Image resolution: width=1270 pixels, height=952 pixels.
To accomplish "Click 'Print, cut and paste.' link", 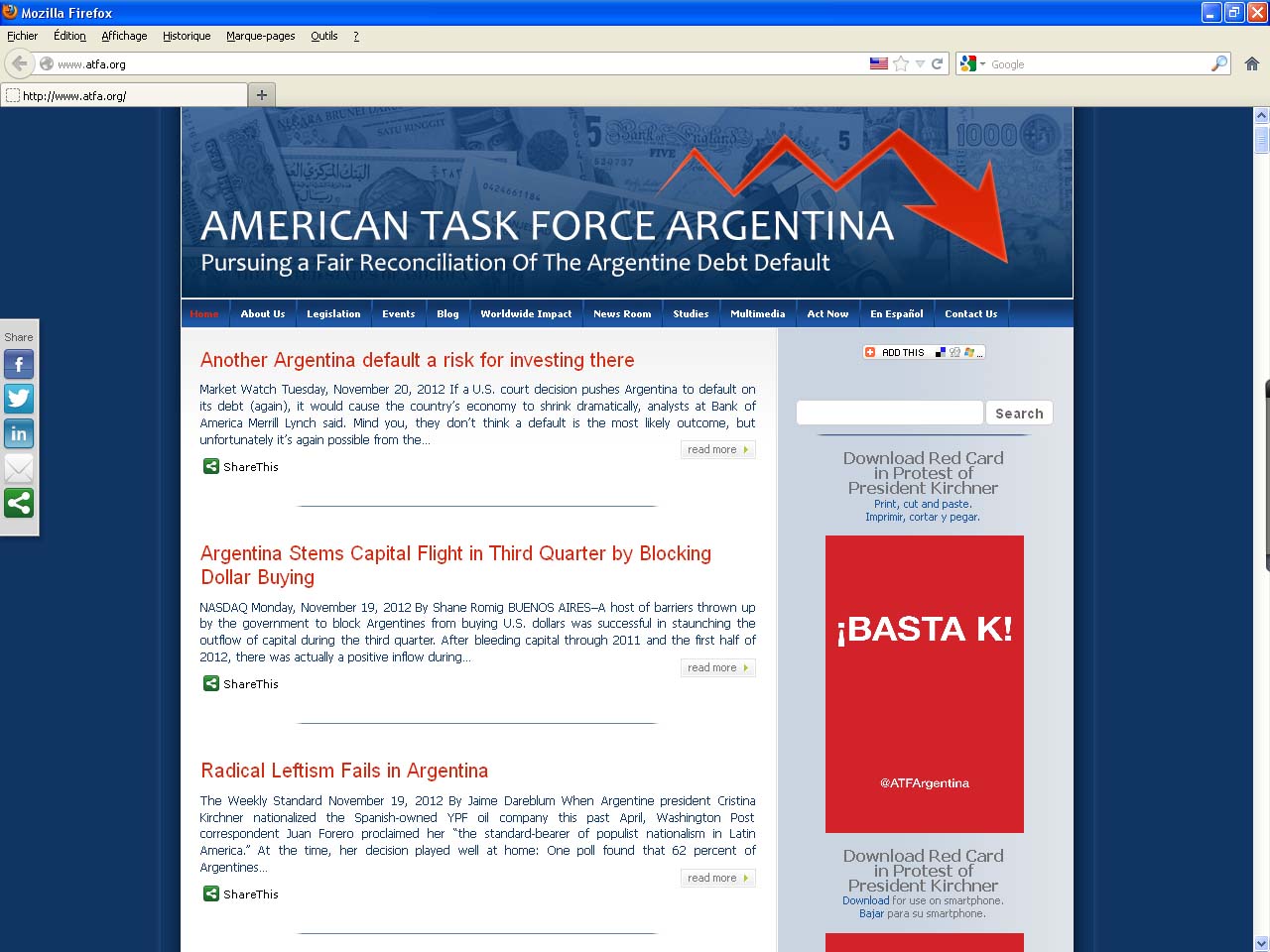I will (923, 504).
